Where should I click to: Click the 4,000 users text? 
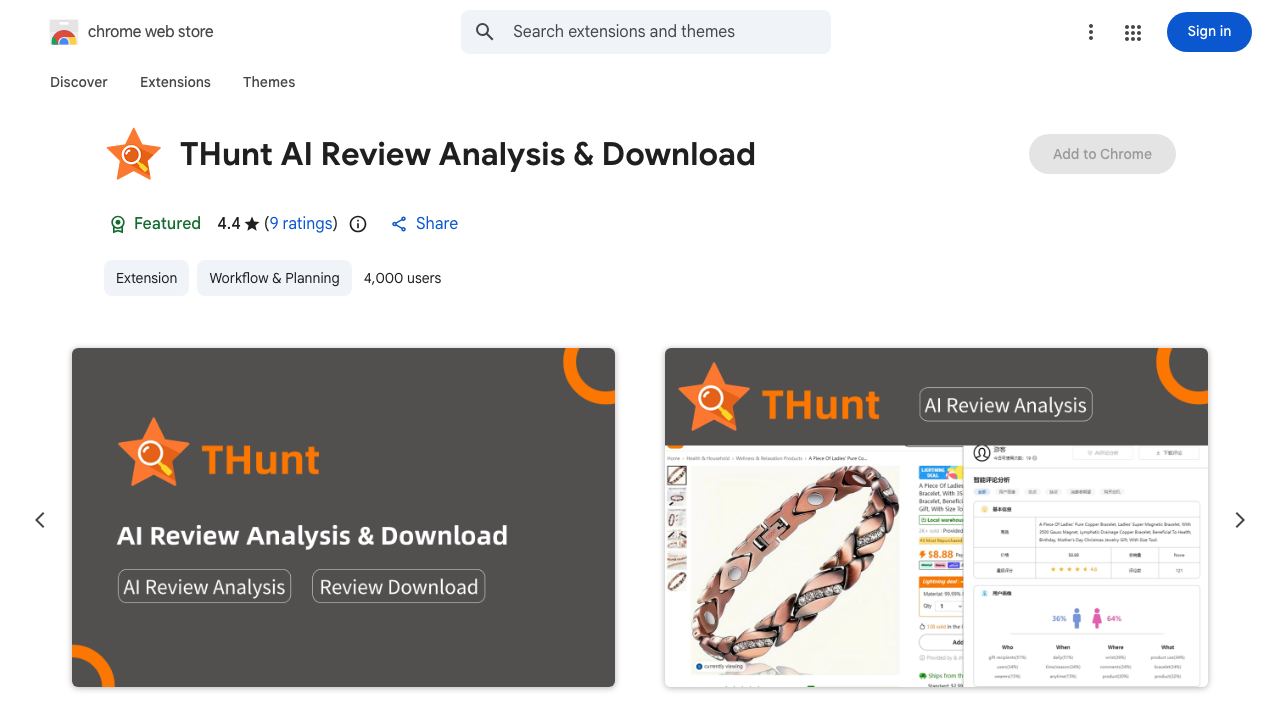pyautogui.click(x=402, y=278)
